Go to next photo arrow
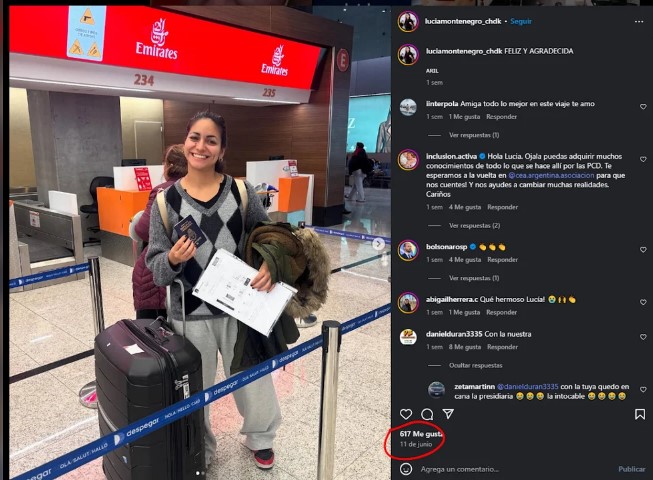653x480 pixels. click(378, 244)
